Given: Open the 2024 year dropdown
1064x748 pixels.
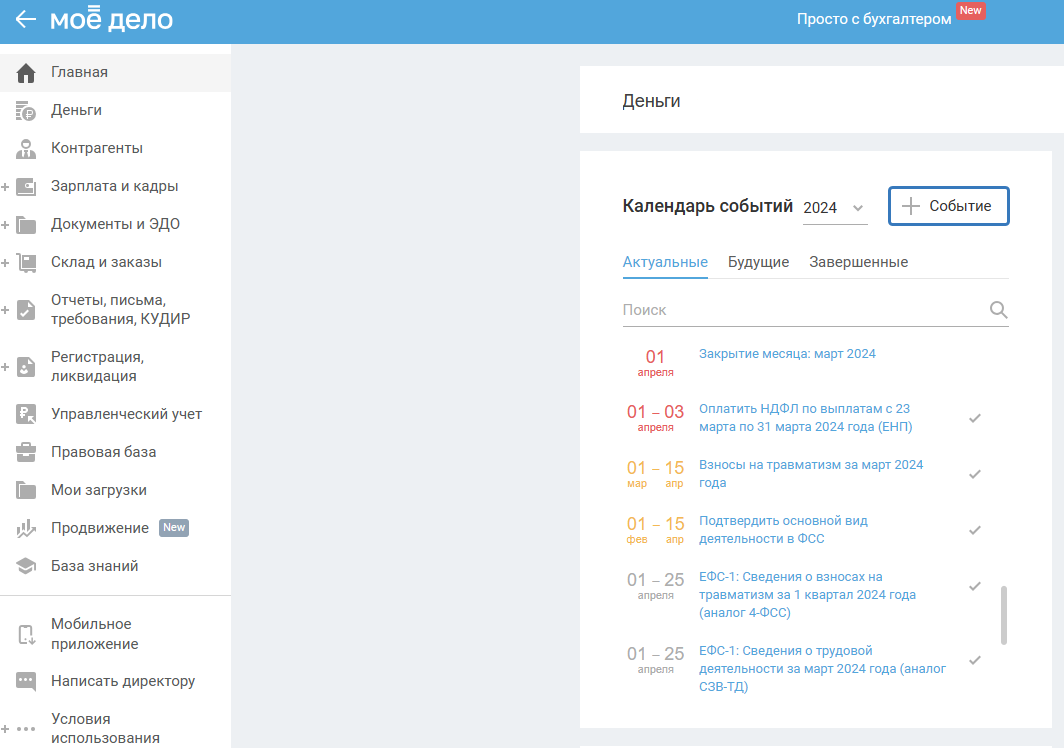Looking at the screenshot, I should (834, 208).
